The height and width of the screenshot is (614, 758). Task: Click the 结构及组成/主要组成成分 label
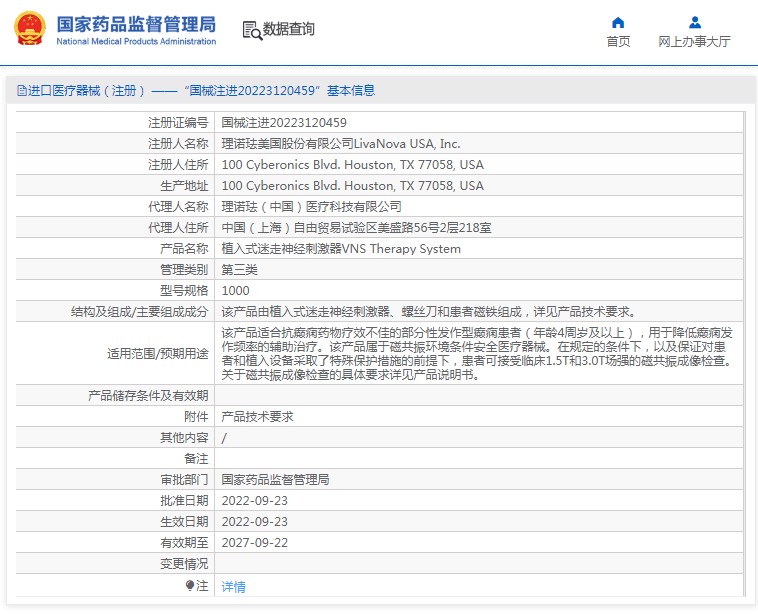point(139,312)
